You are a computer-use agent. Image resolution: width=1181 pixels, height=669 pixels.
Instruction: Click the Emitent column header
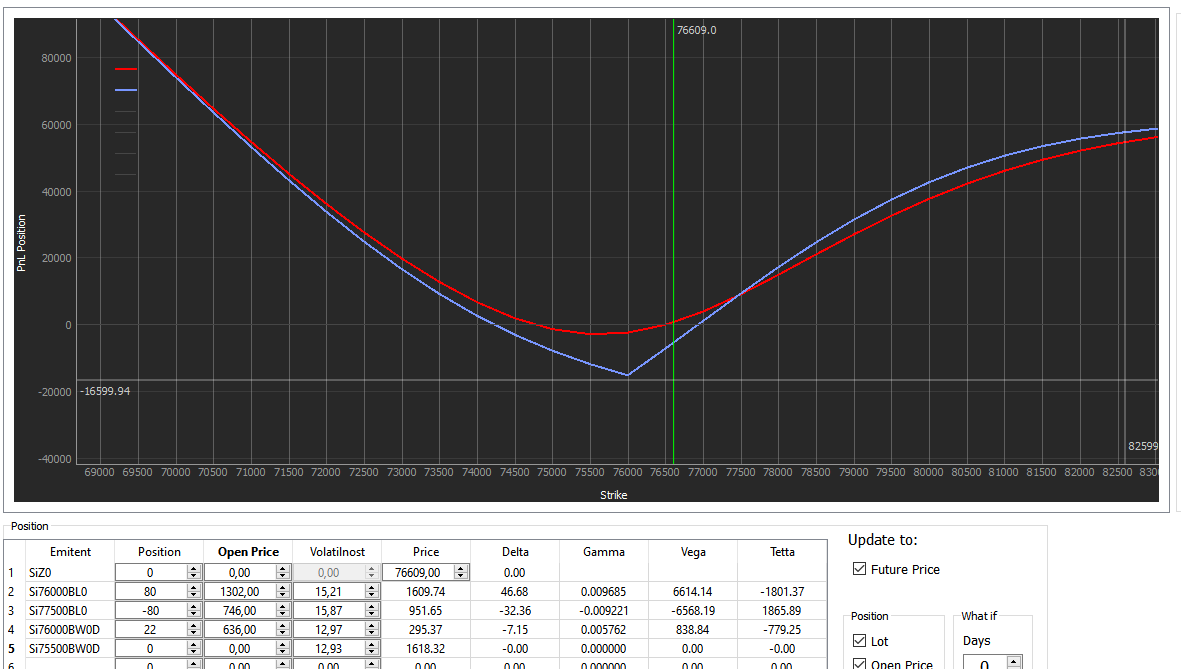point(70,551)
